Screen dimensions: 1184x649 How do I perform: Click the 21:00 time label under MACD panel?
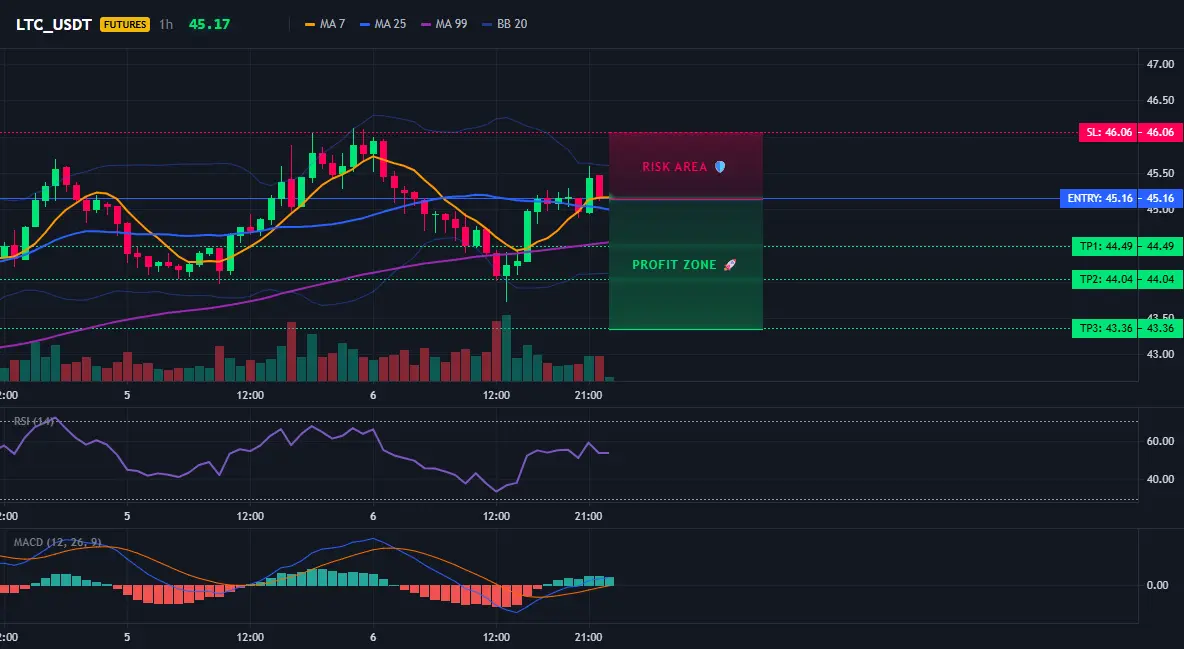coord(588,638)
